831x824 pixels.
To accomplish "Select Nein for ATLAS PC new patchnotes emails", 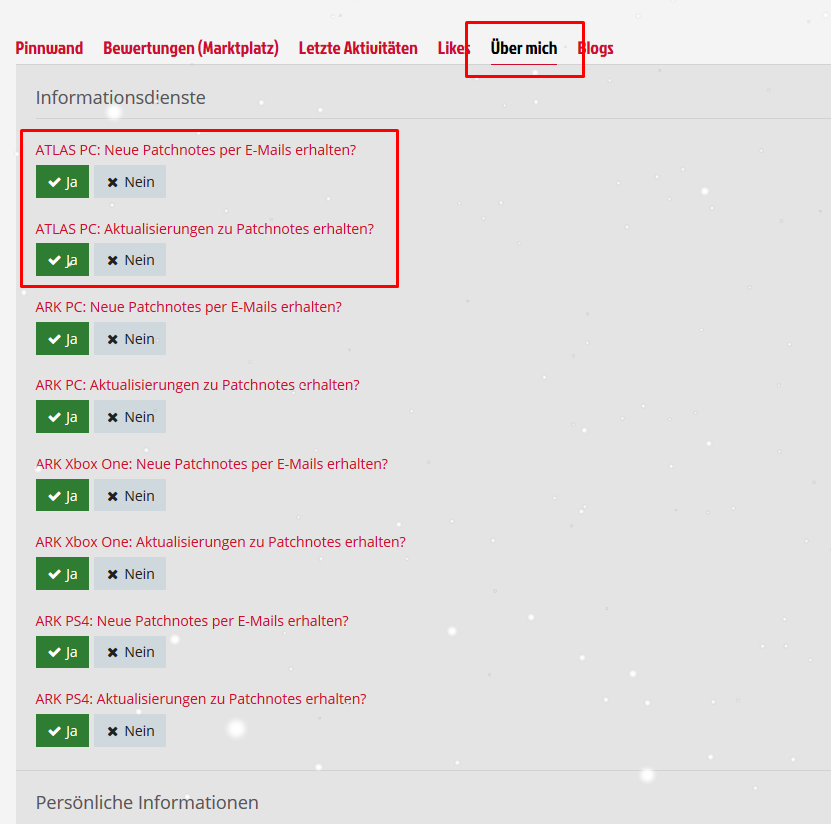I will (x=130, y=182).
